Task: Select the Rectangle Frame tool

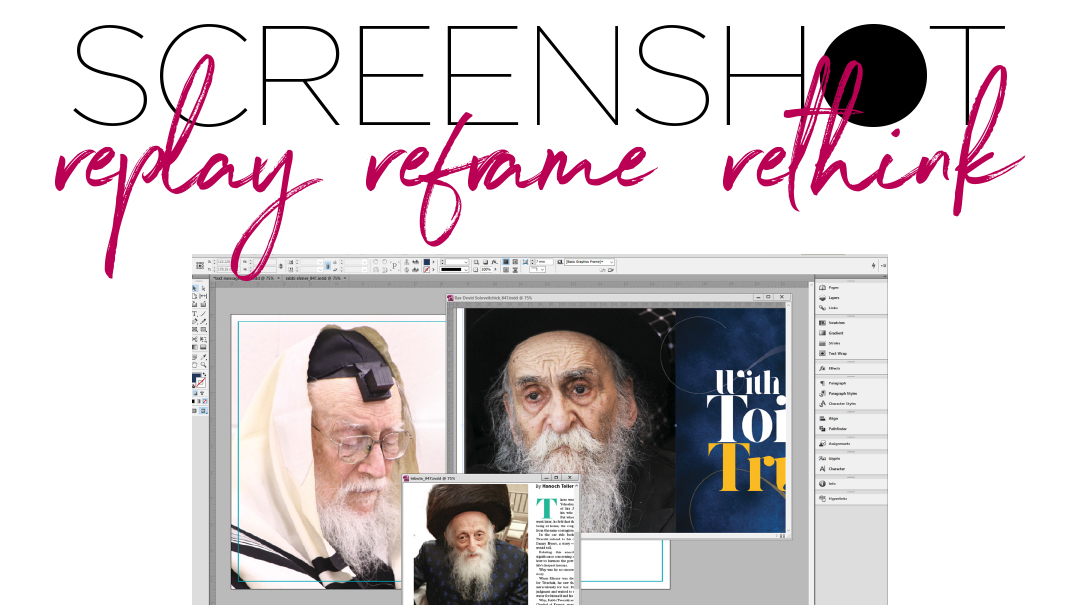Action: click(195, 330)
